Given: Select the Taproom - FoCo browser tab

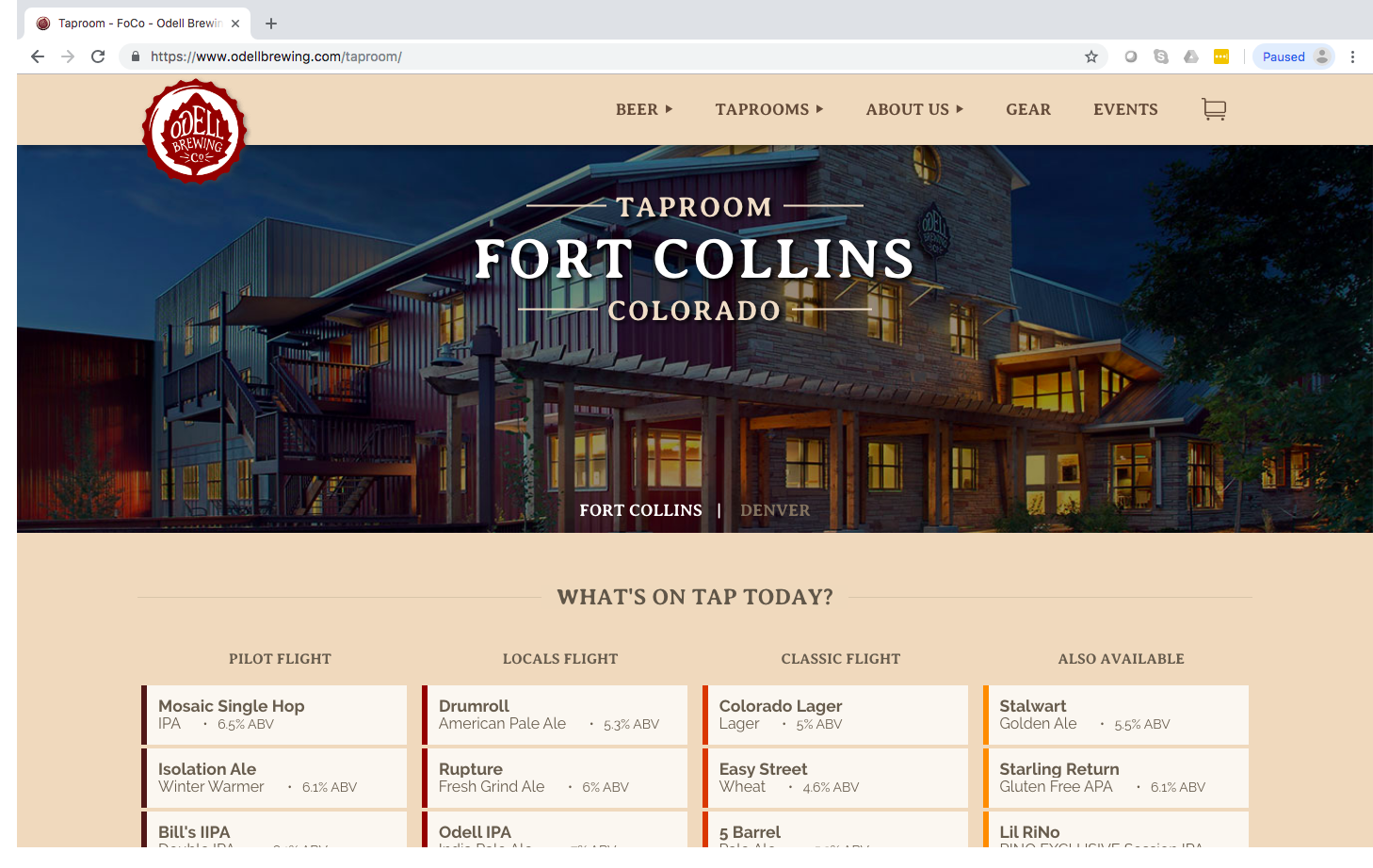Looking at the screenshot, I should pos(137,24).
